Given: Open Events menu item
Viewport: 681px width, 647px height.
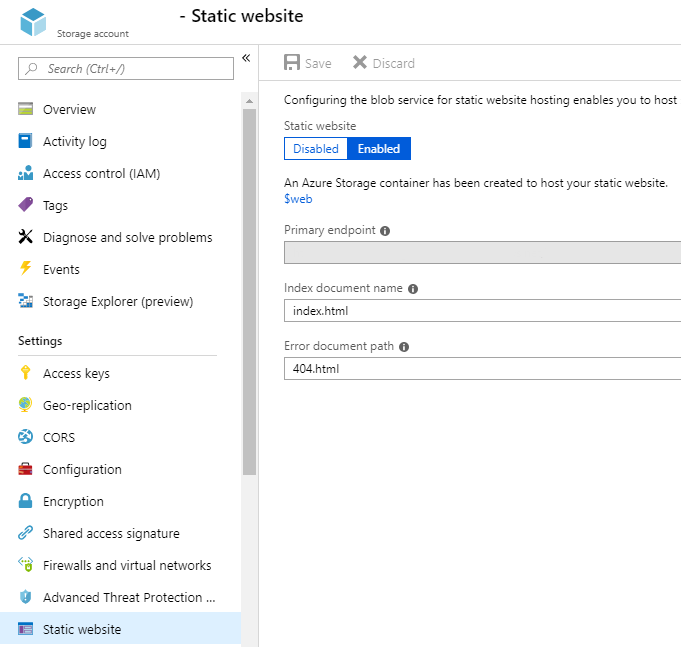Looking at the screenshot, I should coord(61,270).
